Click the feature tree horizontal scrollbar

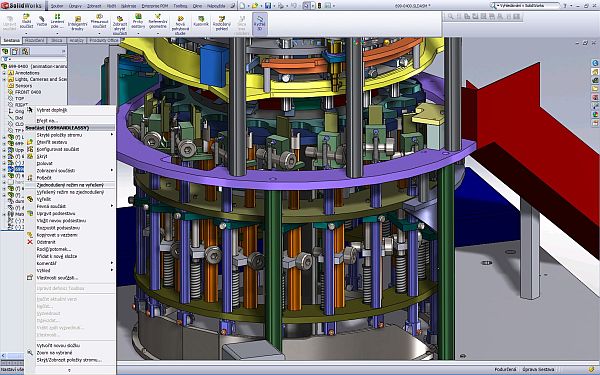11,355
